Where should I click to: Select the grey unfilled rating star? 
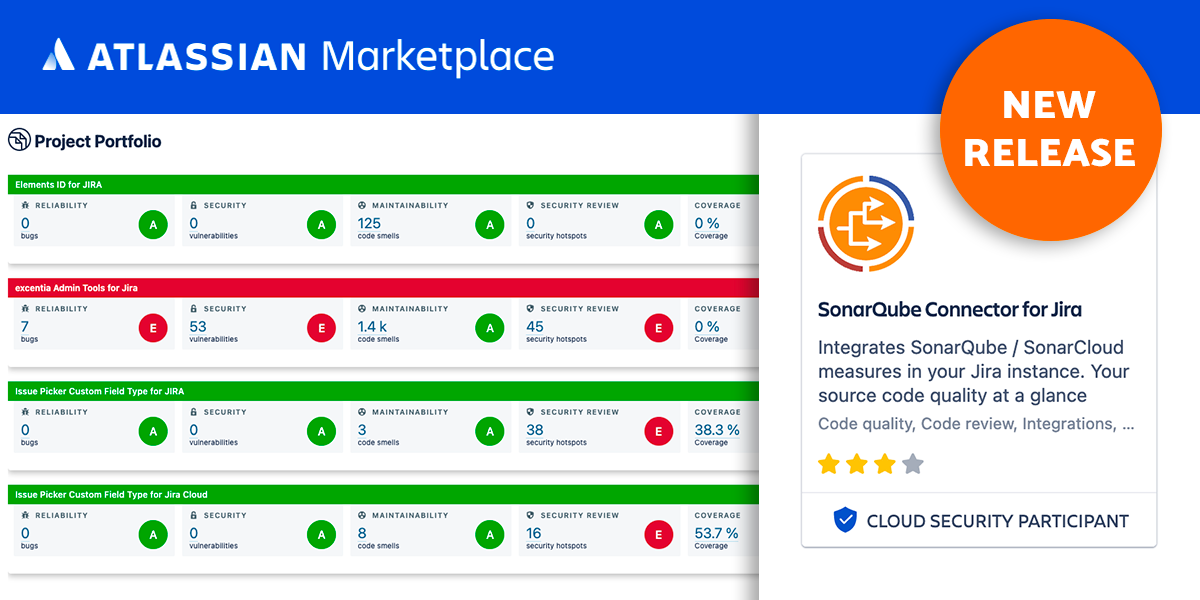coord(912,464)
